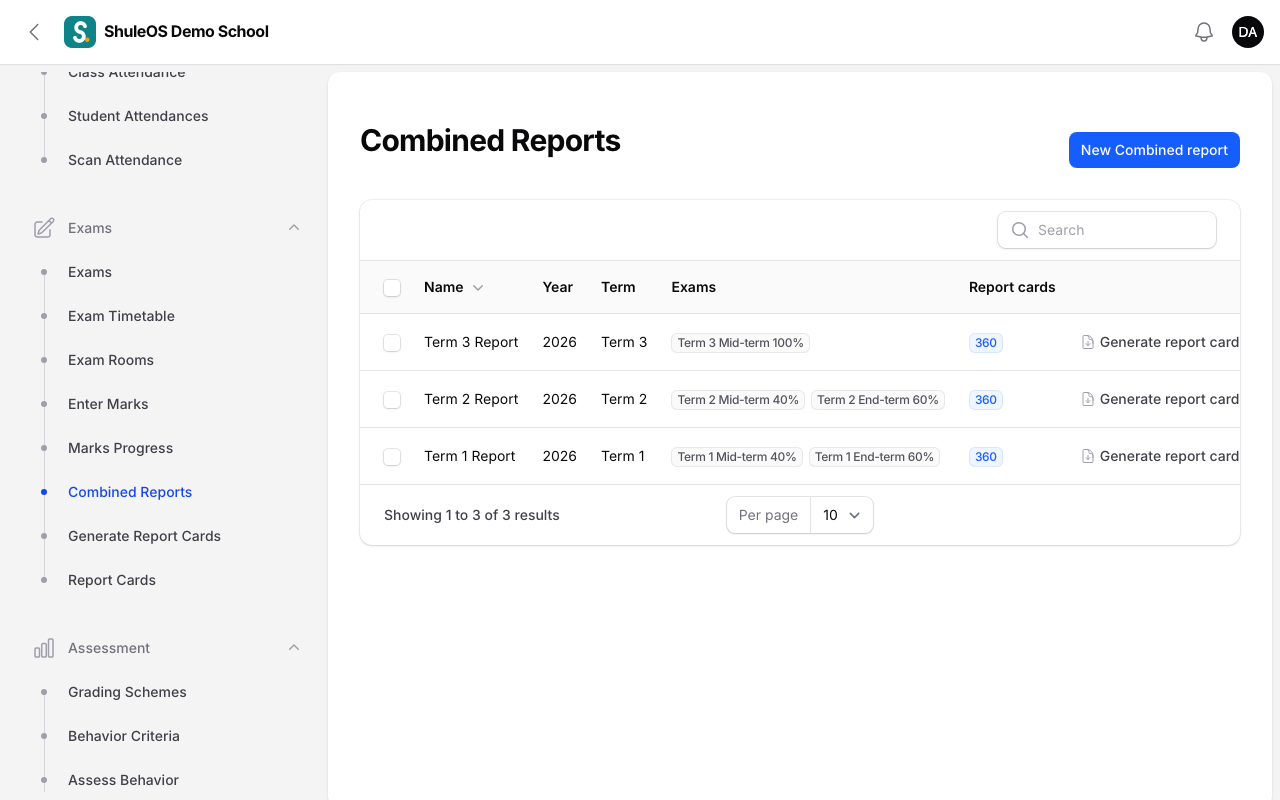Click the Exams section pencil icon
1280x800 pixels.
[44, 228]
